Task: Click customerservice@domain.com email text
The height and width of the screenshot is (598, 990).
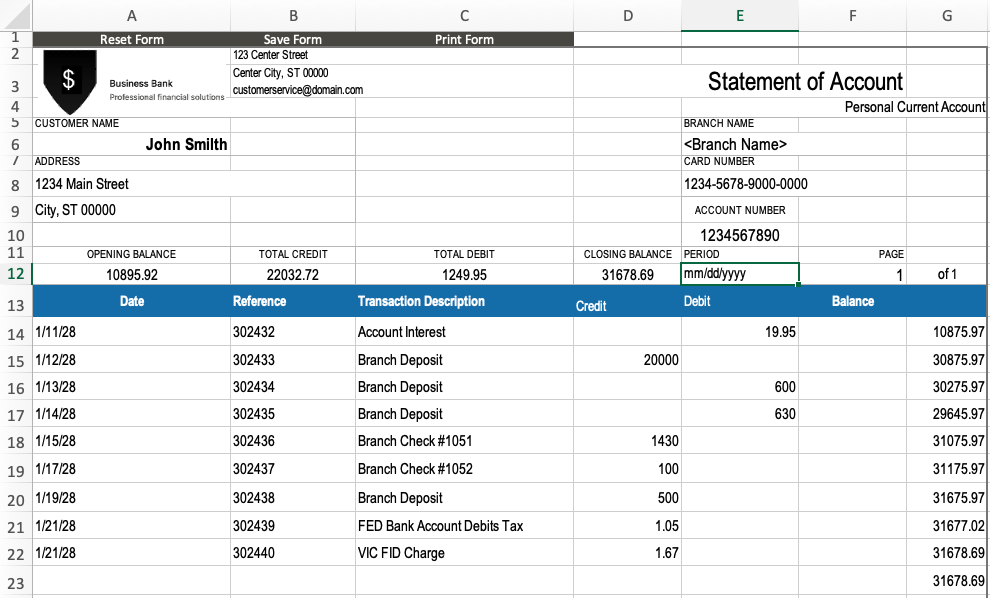Action: click(x=298, y=90)
